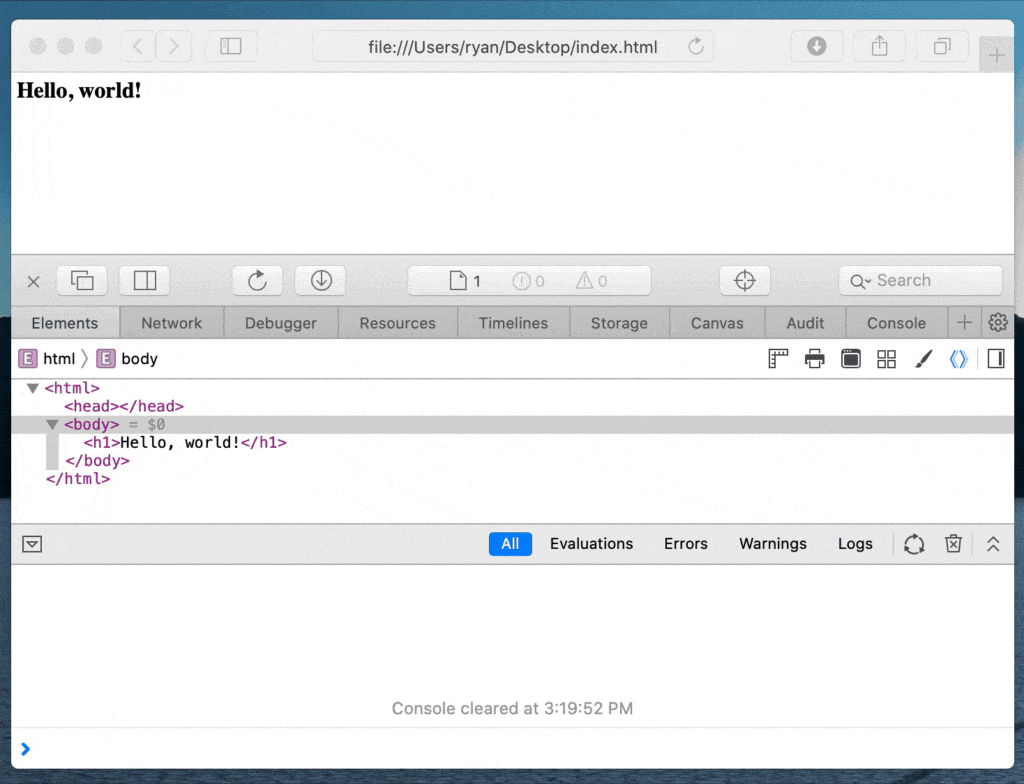This screenshot has width=1024, height=784.
Task: Switch to the Network tab
Action: pyautogui.click(x=172, y=323)
